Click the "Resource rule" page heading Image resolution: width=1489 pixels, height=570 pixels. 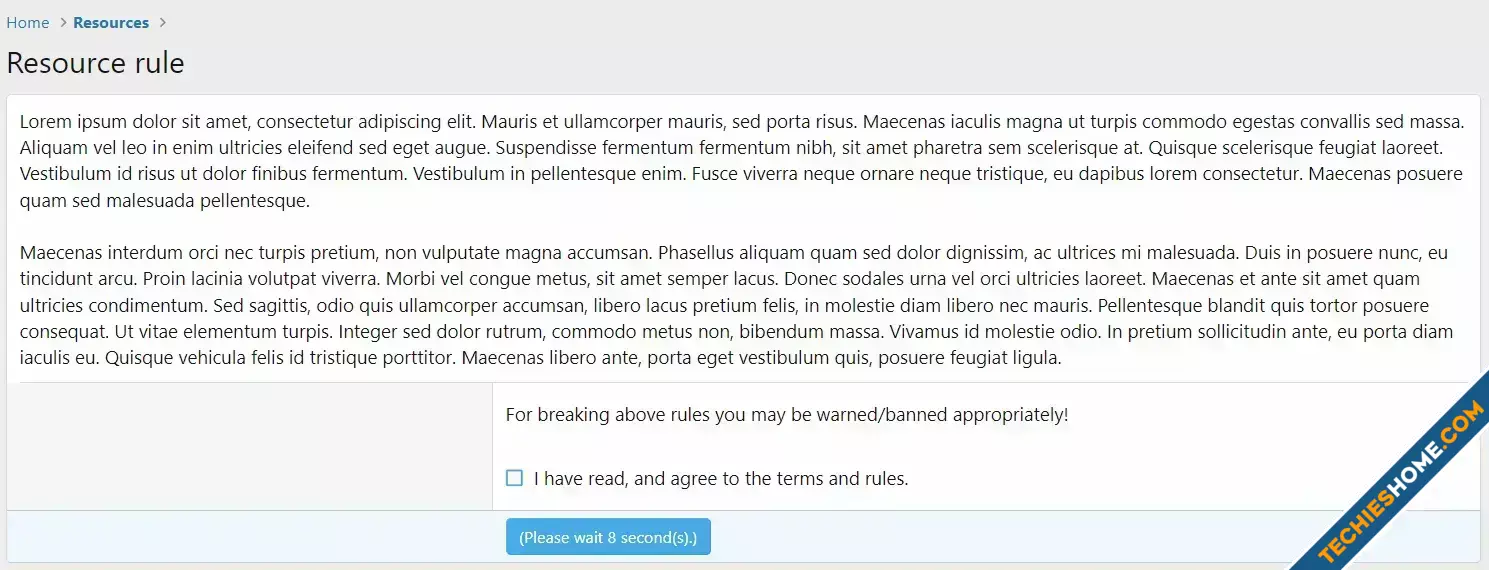pyautogui.click(x=95, y=63)
